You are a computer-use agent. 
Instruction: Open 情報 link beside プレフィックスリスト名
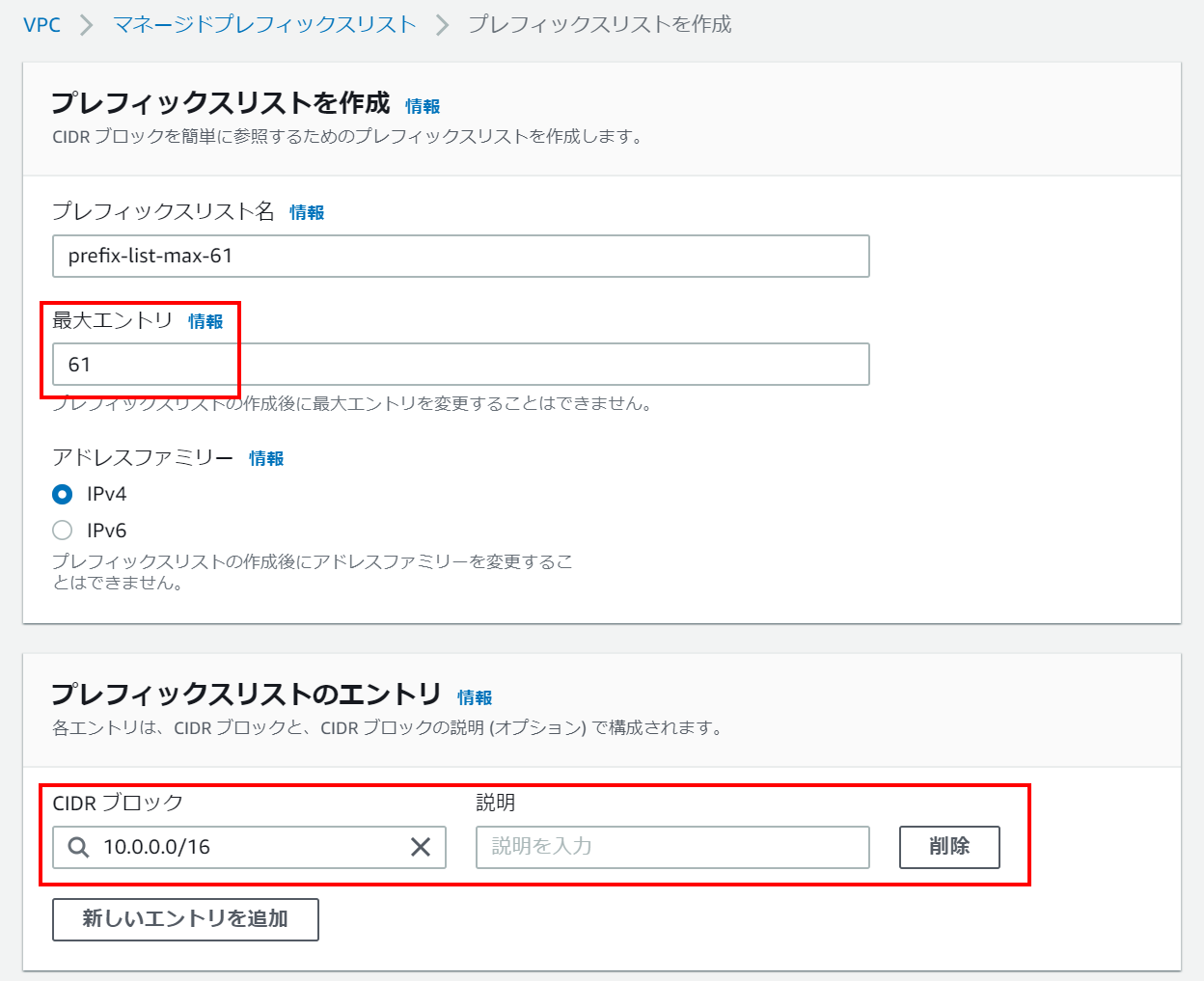[307, 212]
